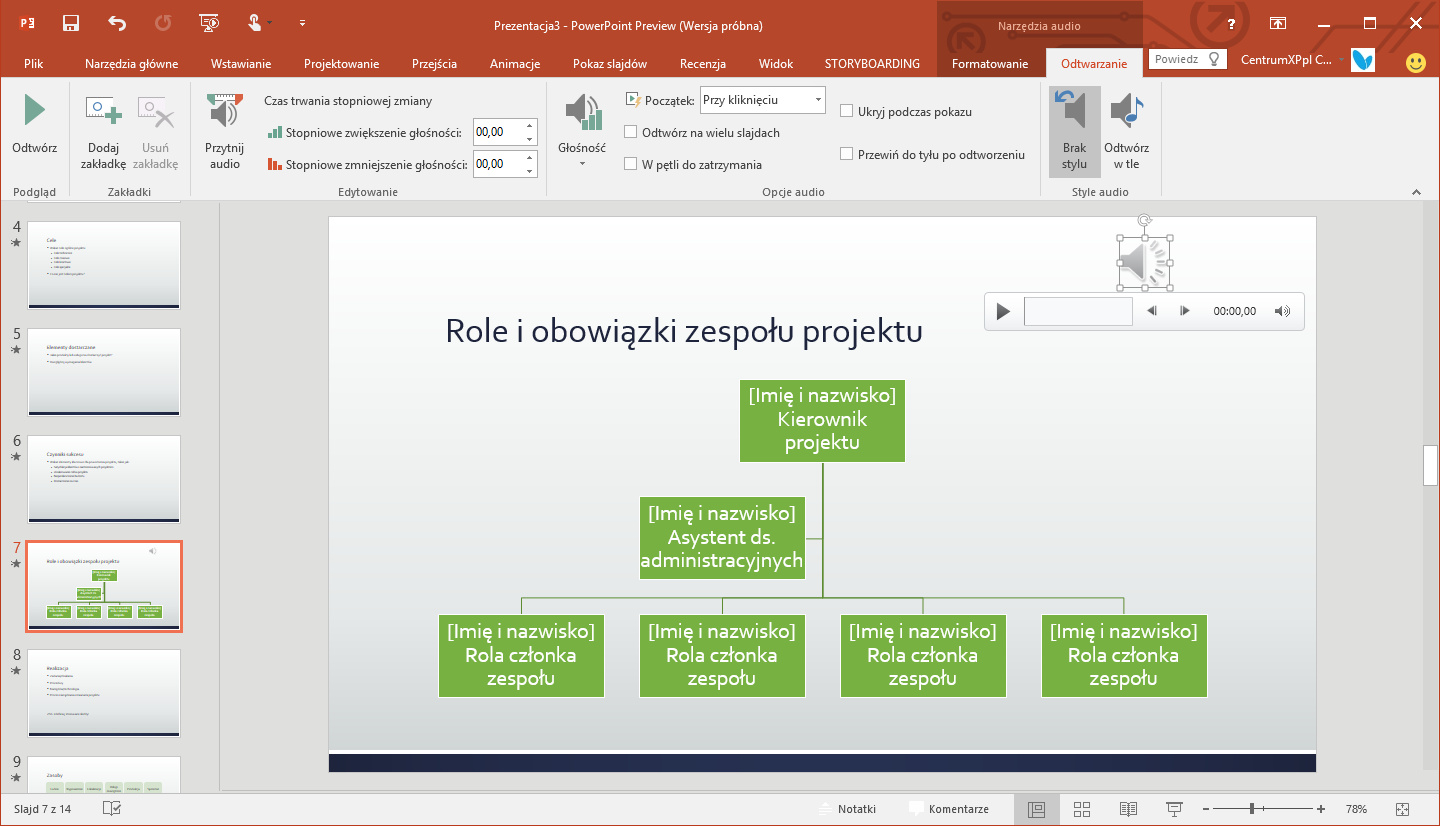Click Dodaj zakładkę bookmark icon
1440x826 pixels.
click(x=103, y=111)
